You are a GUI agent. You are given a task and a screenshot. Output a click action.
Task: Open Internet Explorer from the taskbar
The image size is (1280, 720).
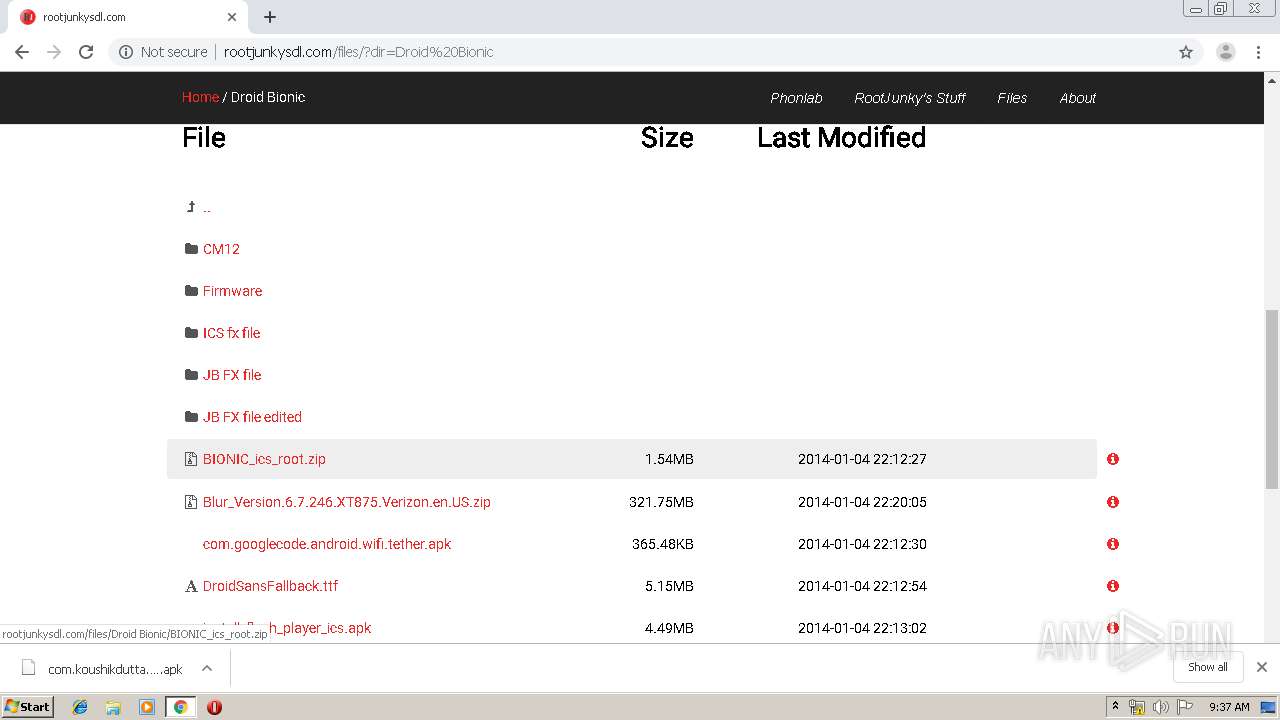tap(80, 707)
